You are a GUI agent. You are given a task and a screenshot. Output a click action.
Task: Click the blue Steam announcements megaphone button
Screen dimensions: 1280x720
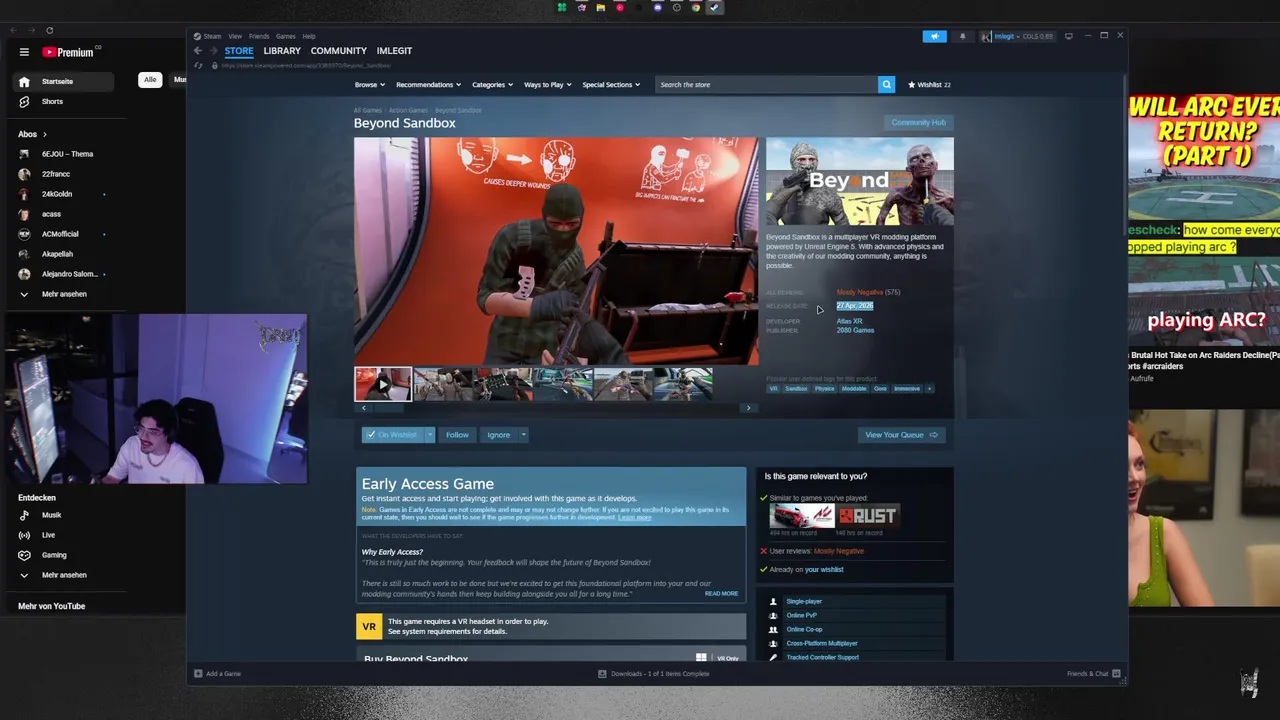click(934, 36)
